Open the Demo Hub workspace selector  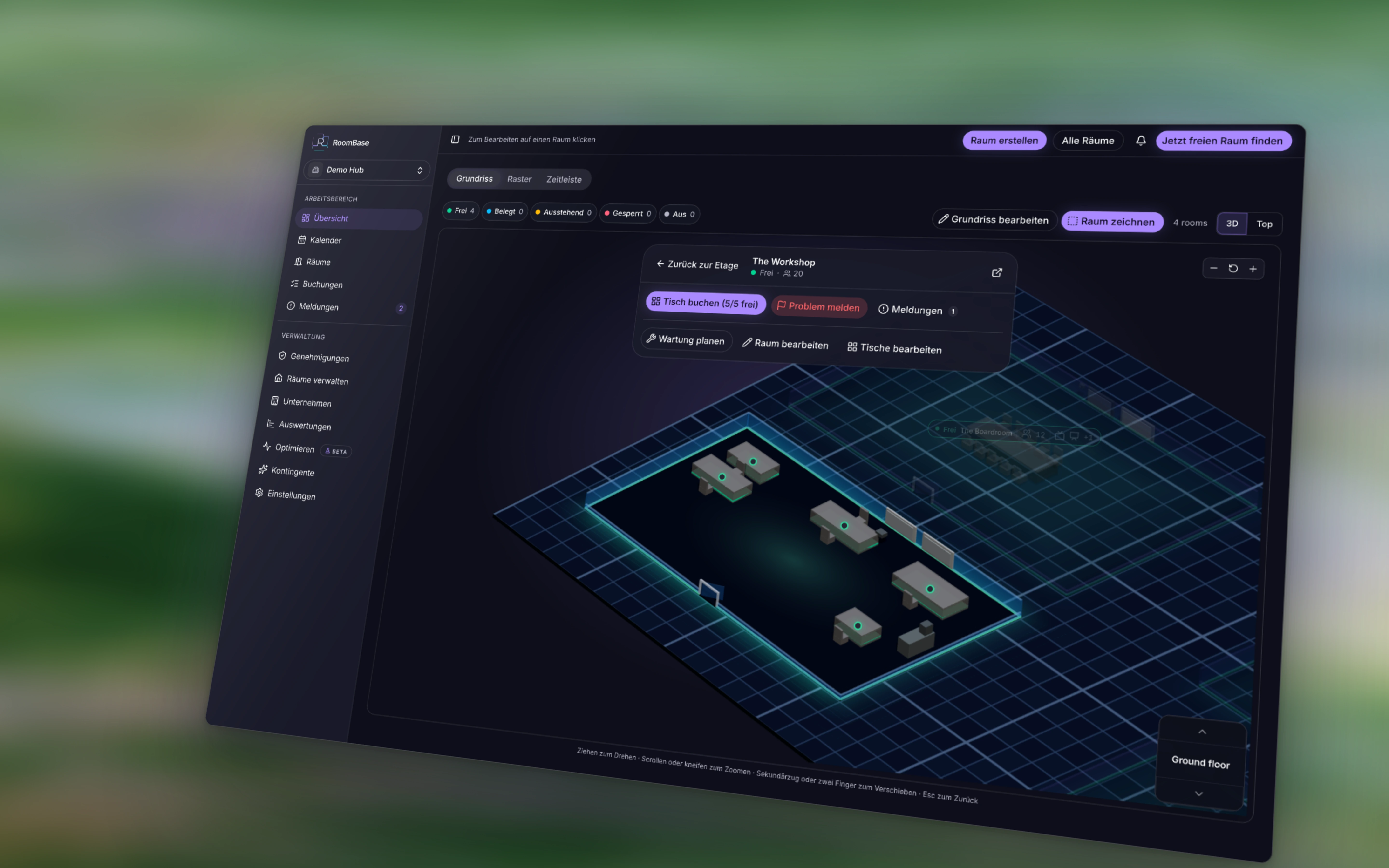[367, 170]
